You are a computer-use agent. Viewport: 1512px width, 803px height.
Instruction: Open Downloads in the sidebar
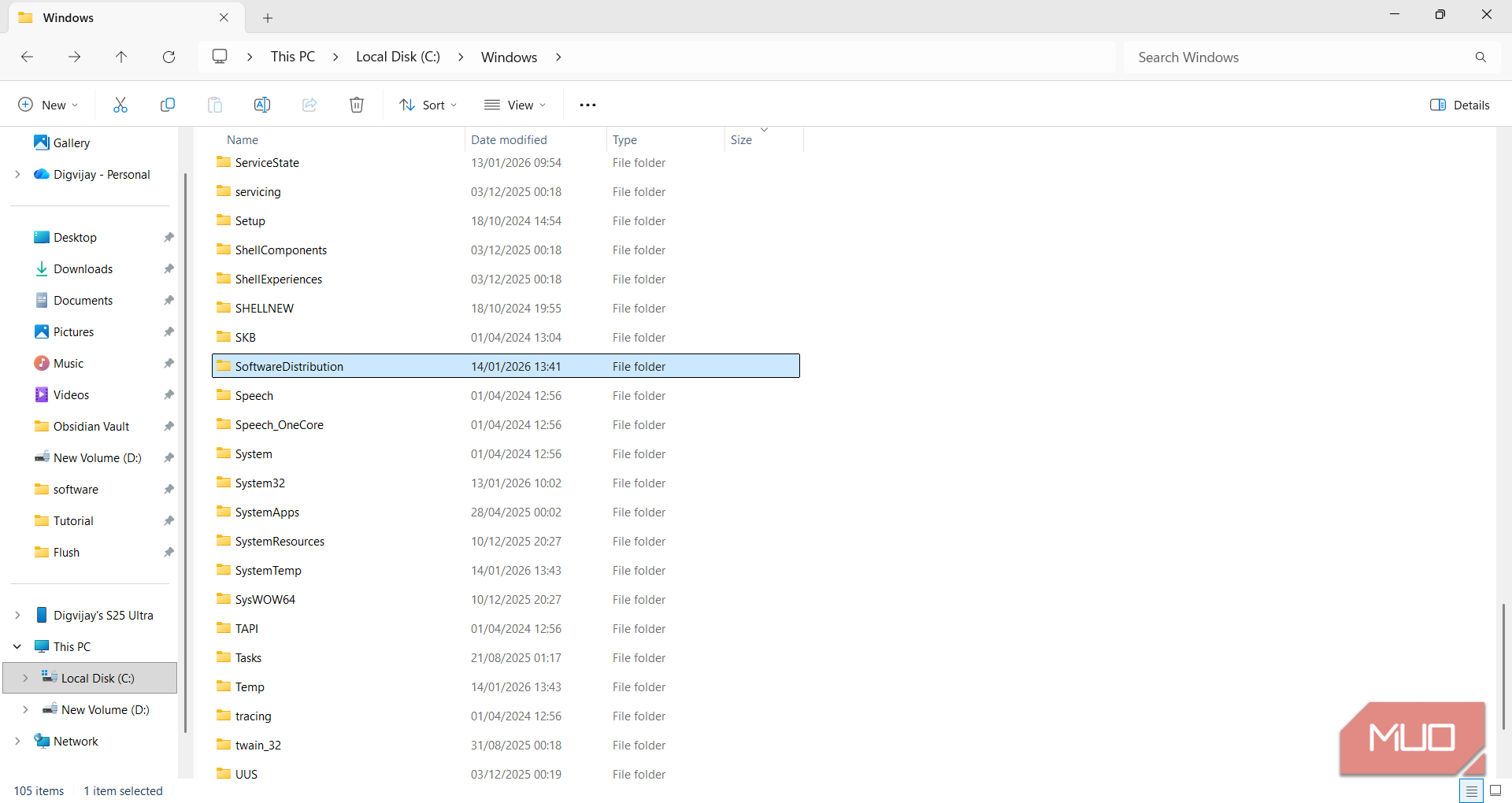(x=83, y=268)
